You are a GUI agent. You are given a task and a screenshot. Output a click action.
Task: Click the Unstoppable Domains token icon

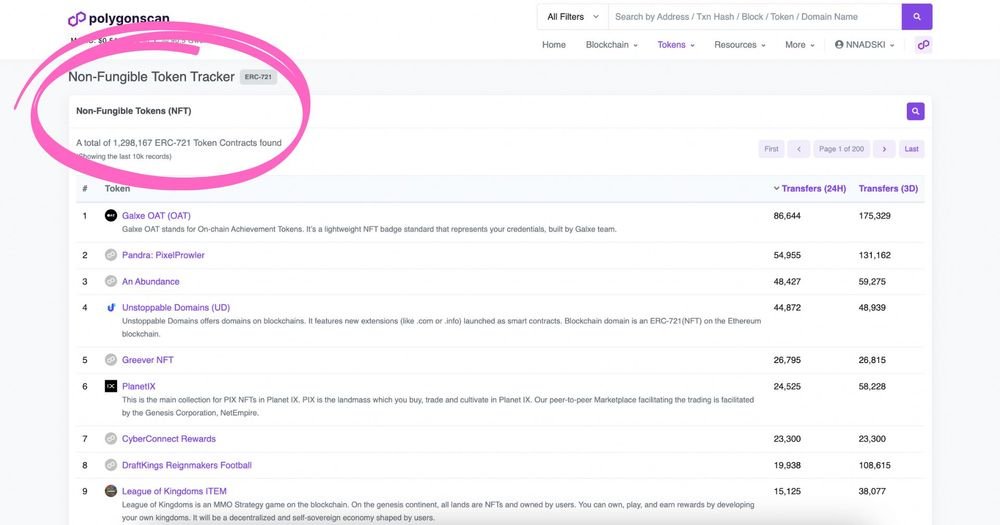coord(111,308)
